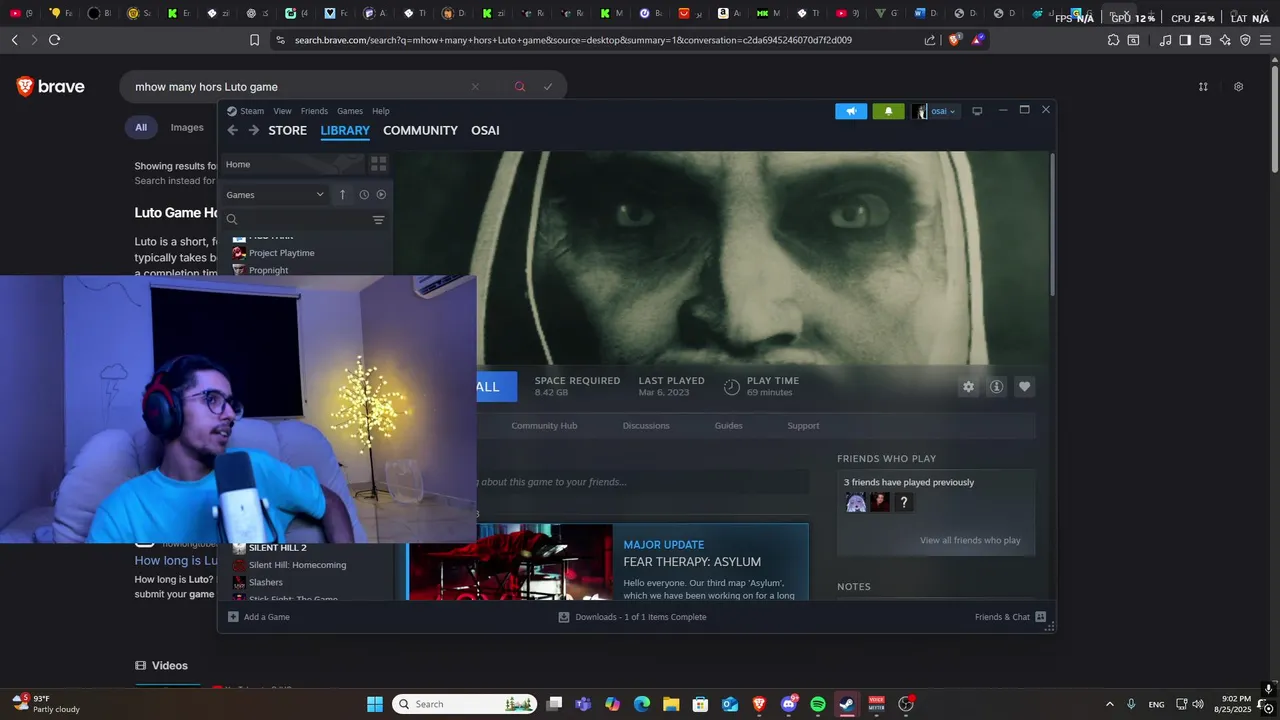Expand the Games filter dropdown
Image resolution: width=1280 pixels, height=720 pixels.
pos(275,195)
